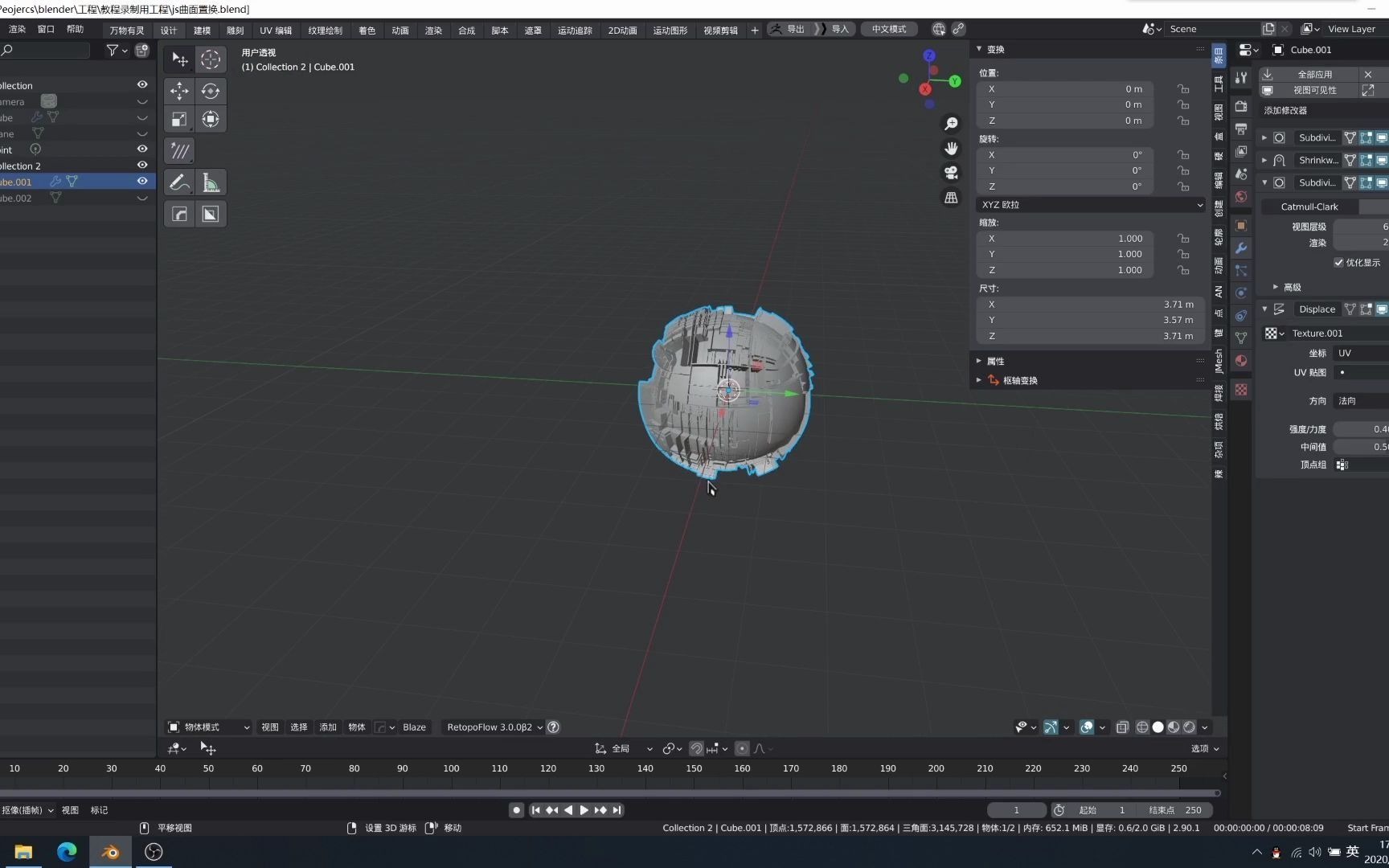
Task: Open the XYZ 欧拉 rotation order dropdown
Action: click(x=1090, y=204)
